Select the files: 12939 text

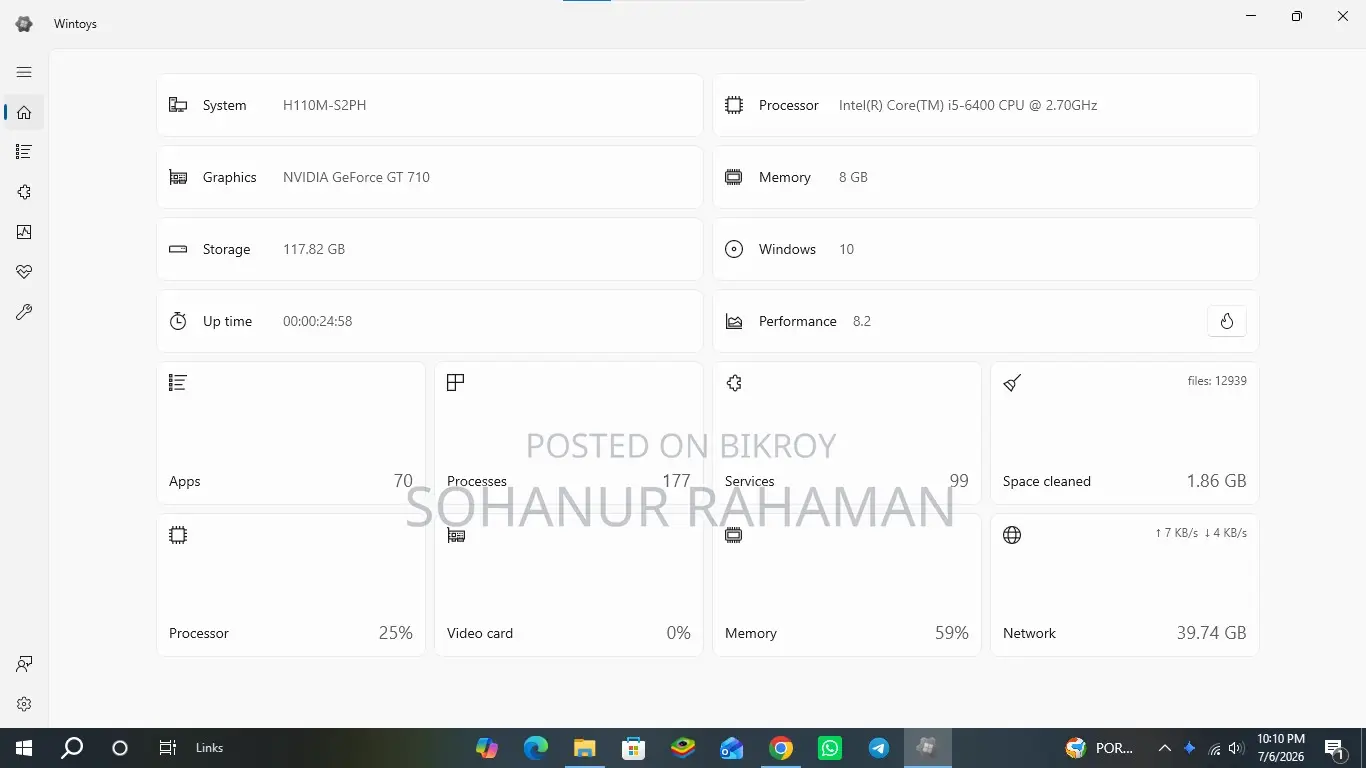pyautogui.click(x=1217, y=381)
